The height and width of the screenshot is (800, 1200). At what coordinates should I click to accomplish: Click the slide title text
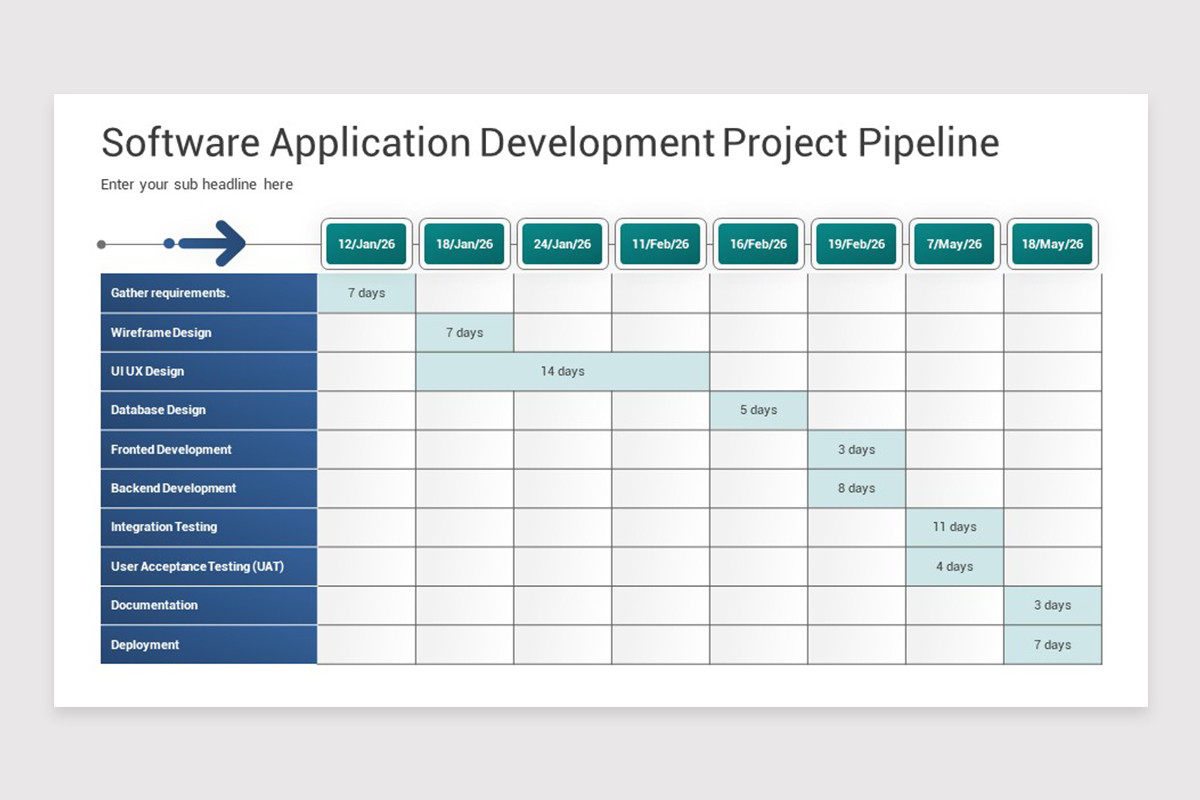point(550,142)
